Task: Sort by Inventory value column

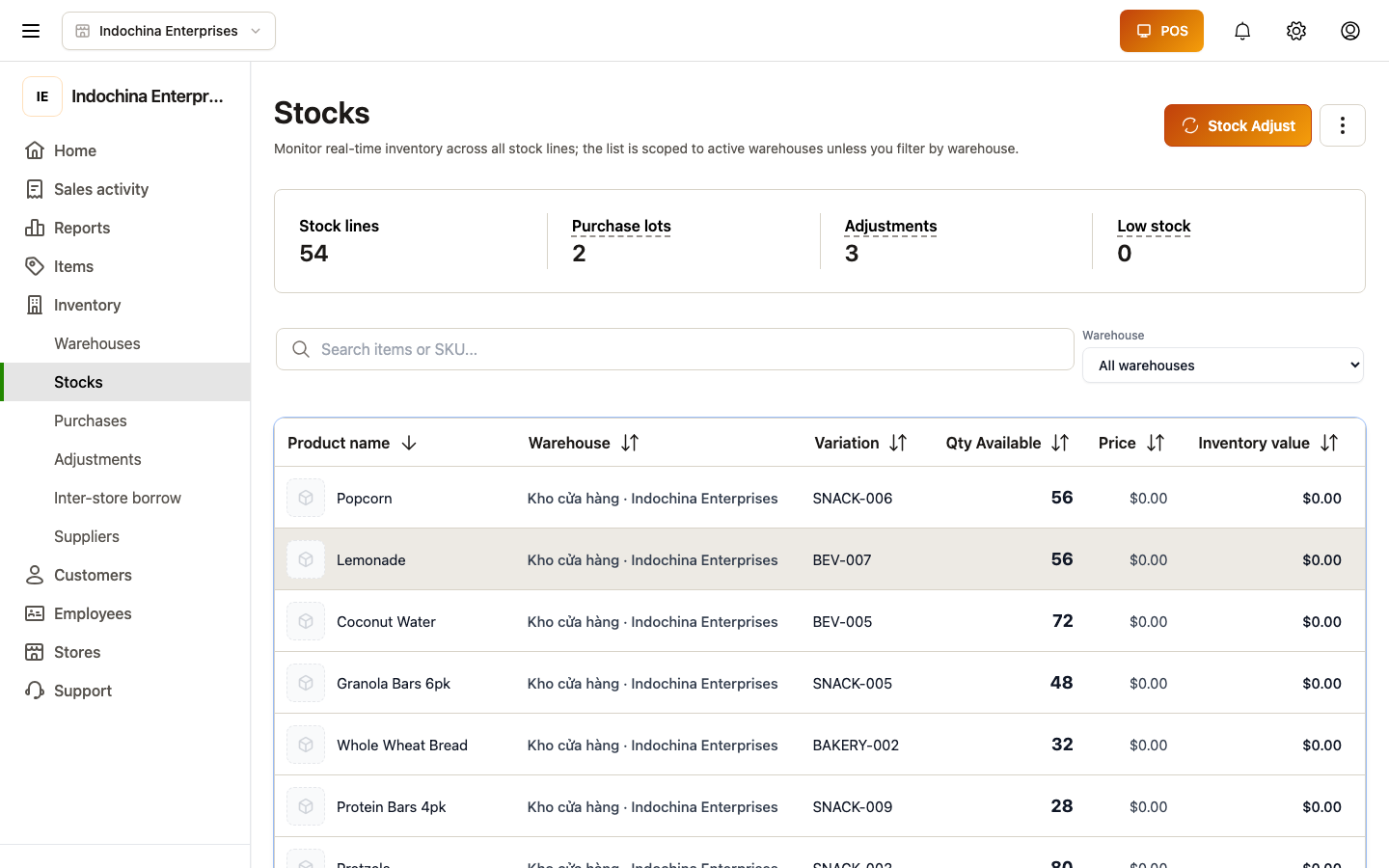Action: (x=1268, y=443)
